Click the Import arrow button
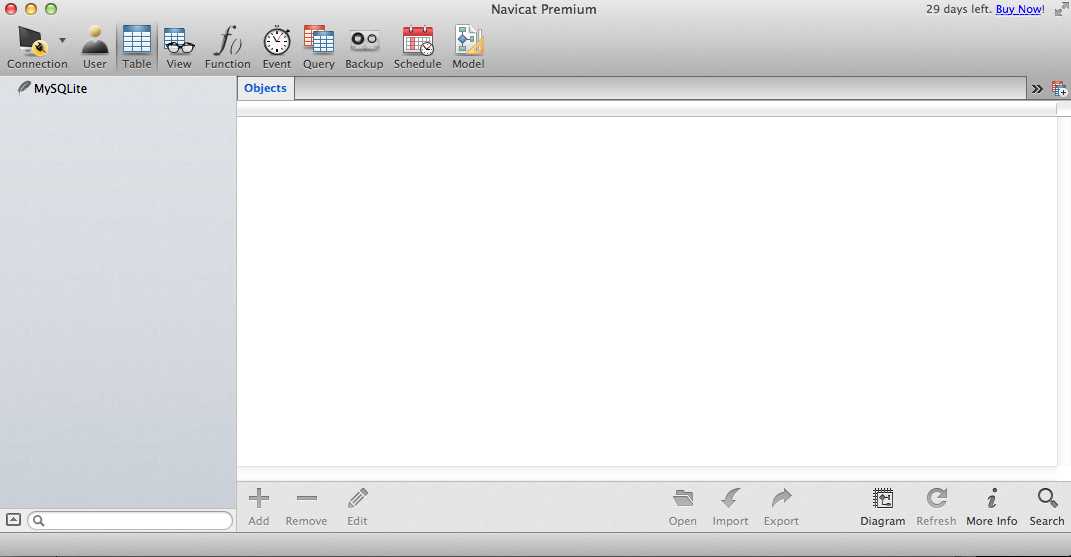 click(x=730, y=506)
